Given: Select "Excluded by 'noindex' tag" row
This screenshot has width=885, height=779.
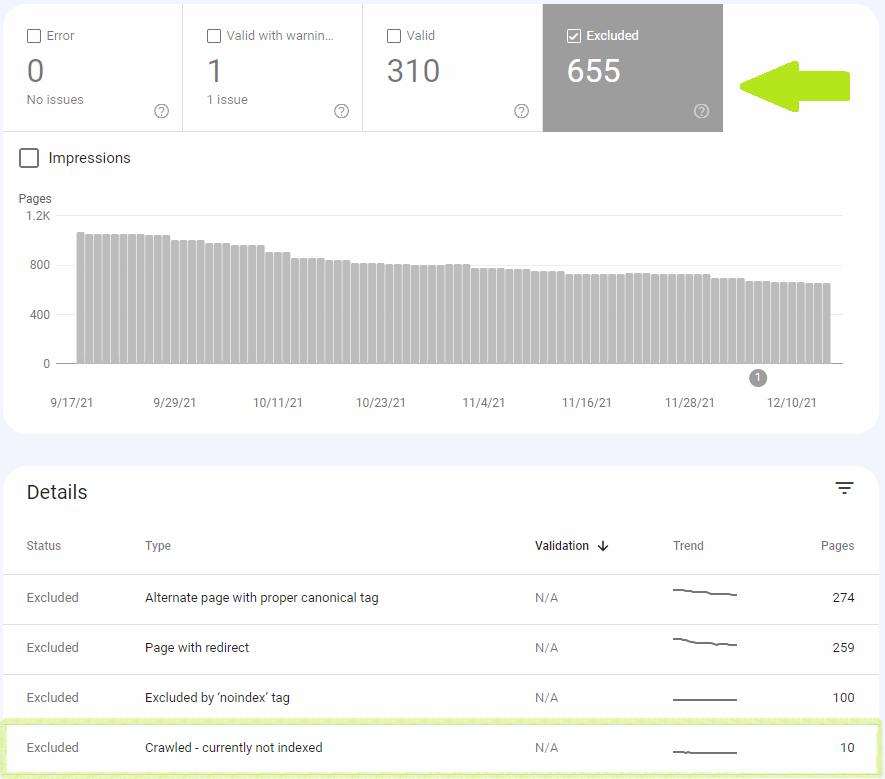Looking at the screenshot, I should [217, 698].
